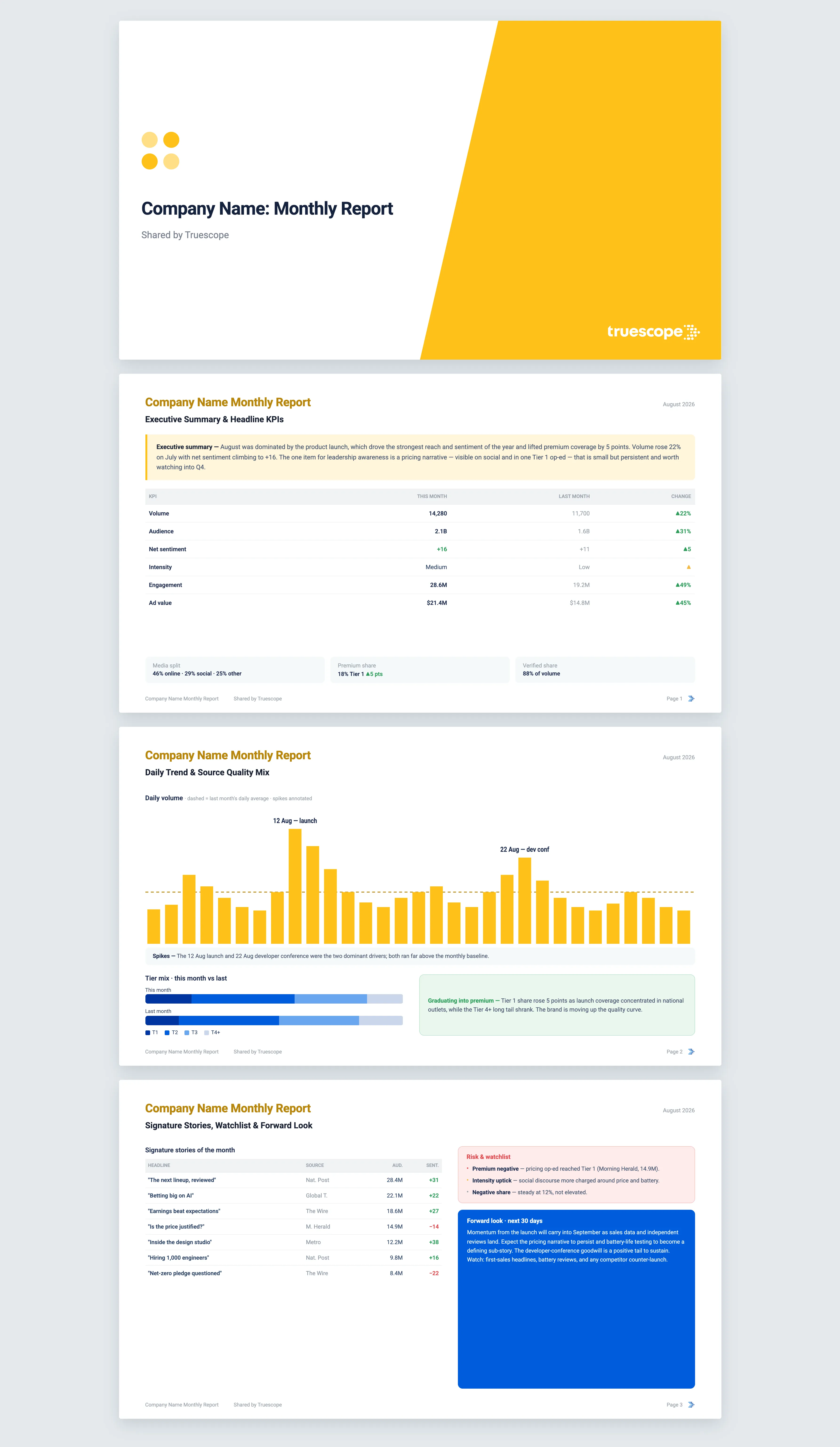This screenshot has height=1447, width=840.
Task: Click the T2 legend color swatch
Action: tap(167, 1033)
